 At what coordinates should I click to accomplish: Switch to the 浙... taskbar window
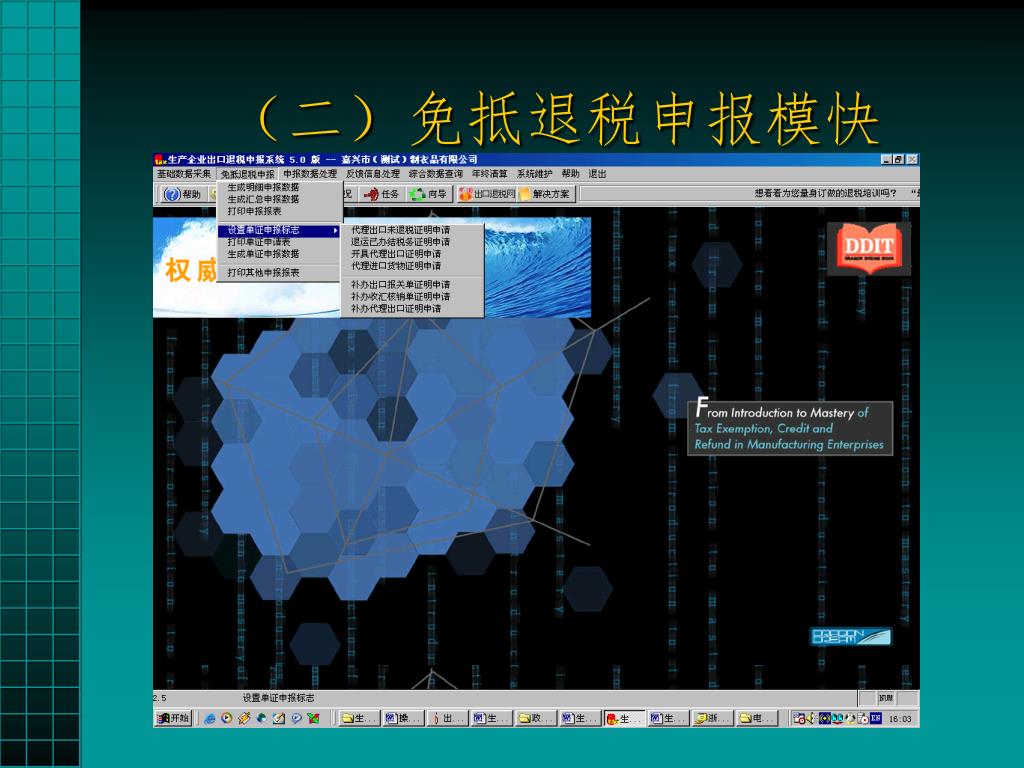712,718
